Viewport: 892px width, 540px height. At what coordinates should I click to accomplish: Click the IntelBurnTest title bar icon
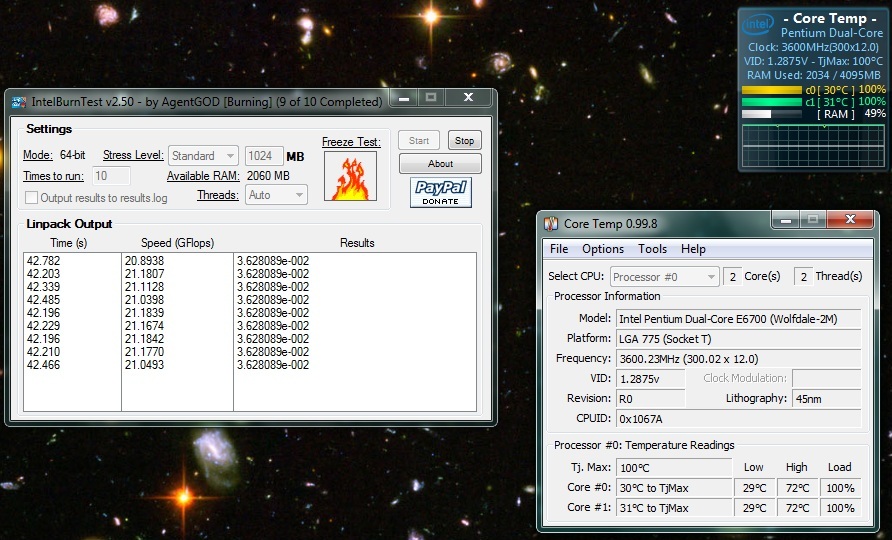[19, 102]
